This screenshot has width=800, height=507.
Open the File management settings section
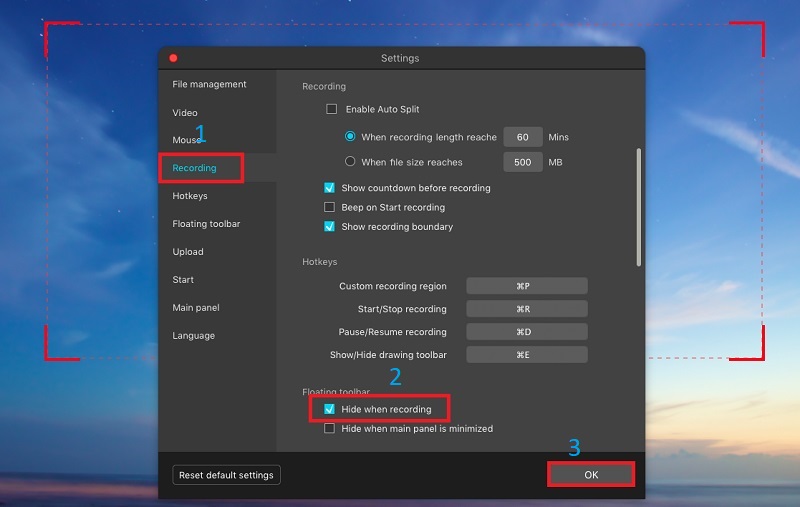pos(209,85)
